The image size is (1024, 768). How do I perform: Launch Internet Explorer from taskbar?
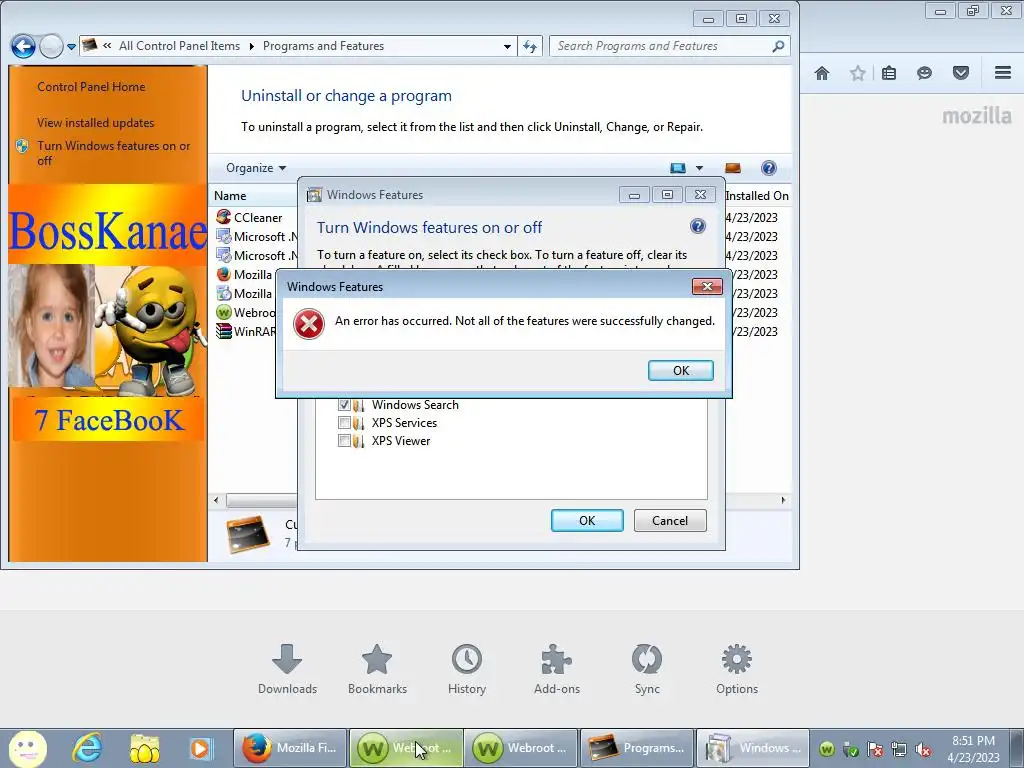click(x=87, y=748)
